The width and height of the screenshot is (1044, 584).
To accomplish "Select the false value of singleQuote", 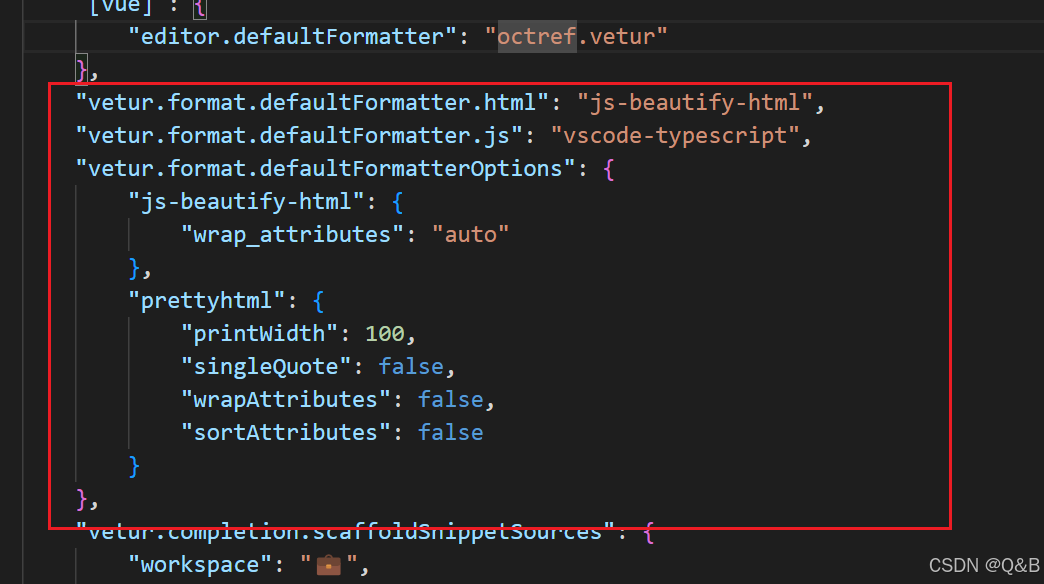I will [x=411, y=366].
